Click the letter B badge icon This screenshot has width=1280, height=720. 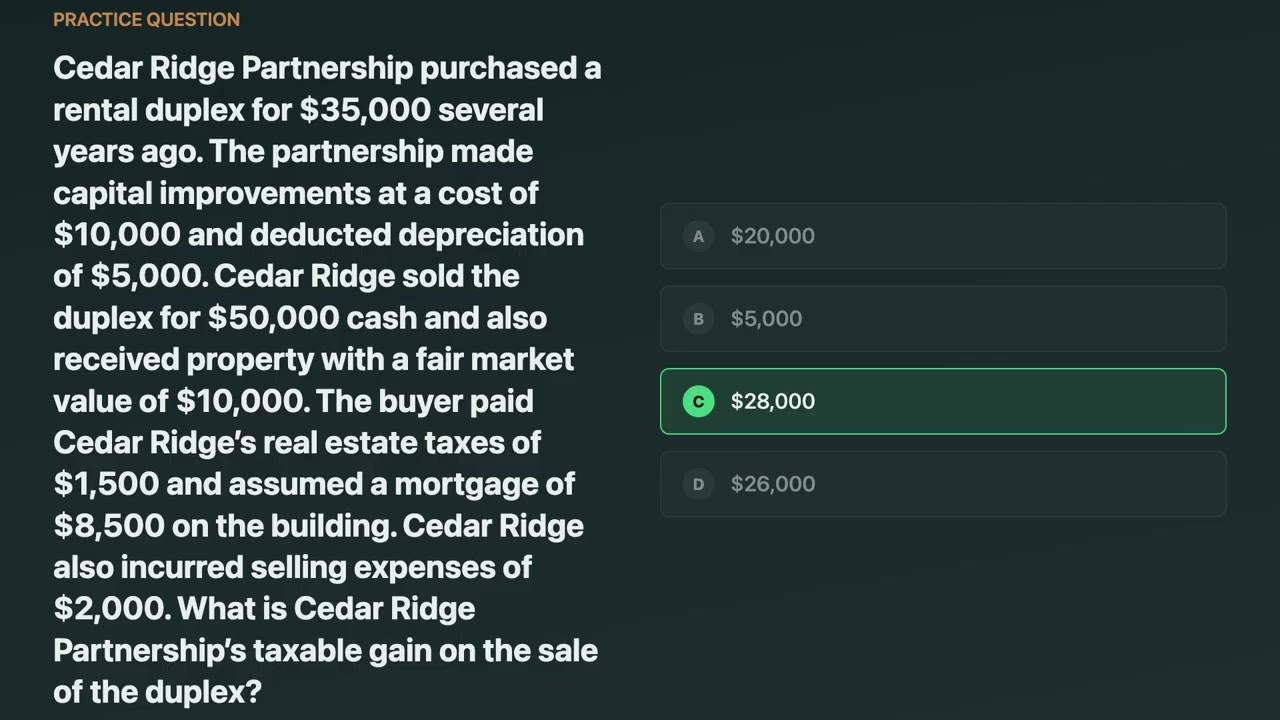(698, 319)
